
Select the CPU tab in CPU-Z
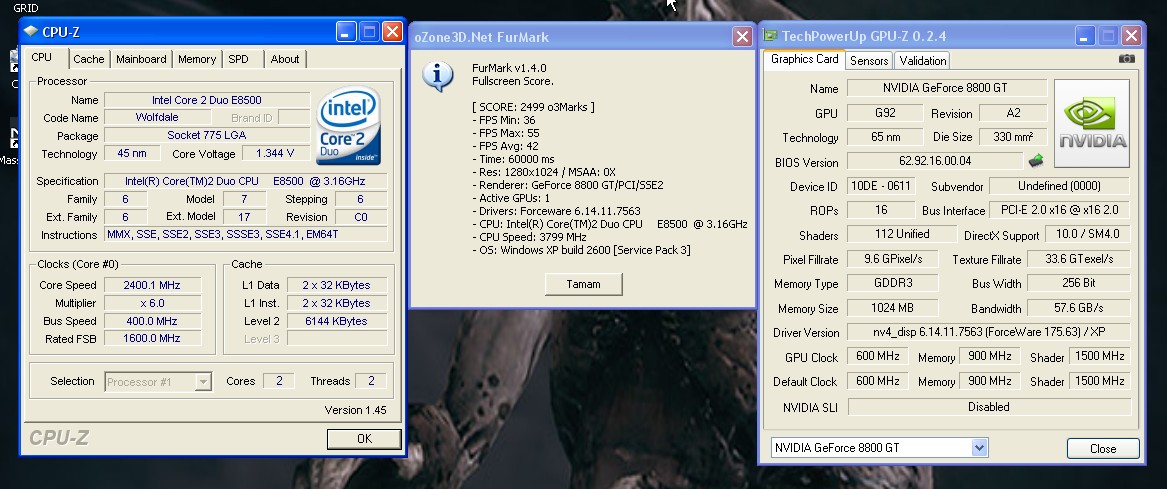coord(42,57)
